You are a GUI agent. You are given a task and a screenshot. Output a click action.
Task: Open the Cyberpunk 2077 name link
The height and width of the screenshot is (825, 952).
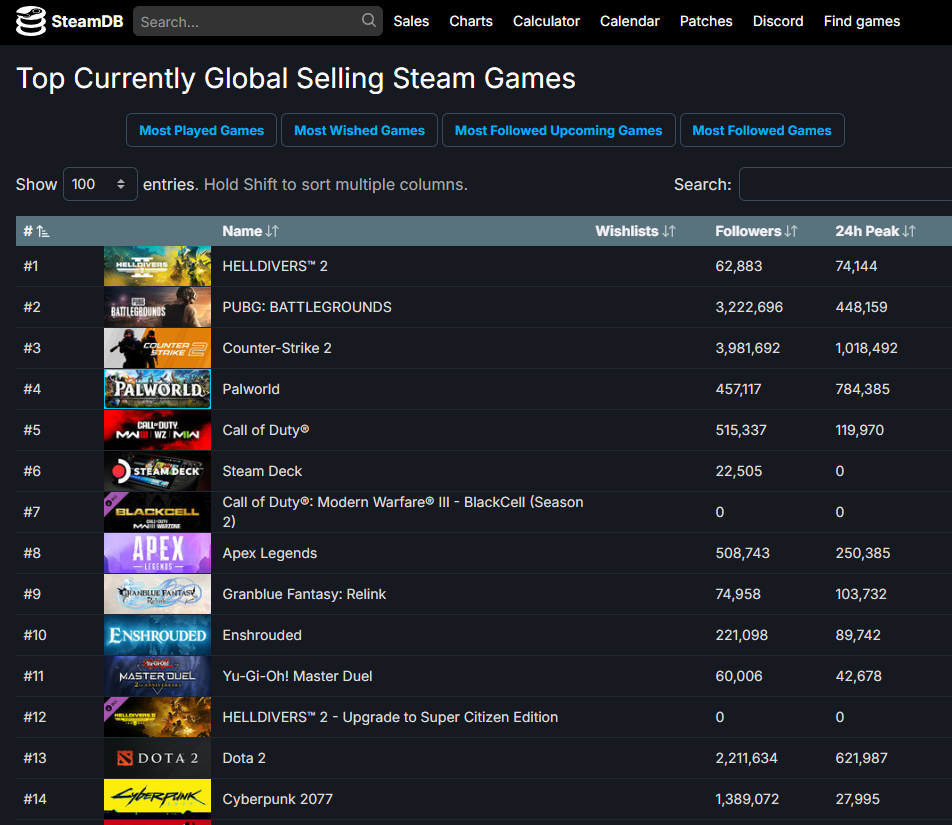(x=277, y=799)
